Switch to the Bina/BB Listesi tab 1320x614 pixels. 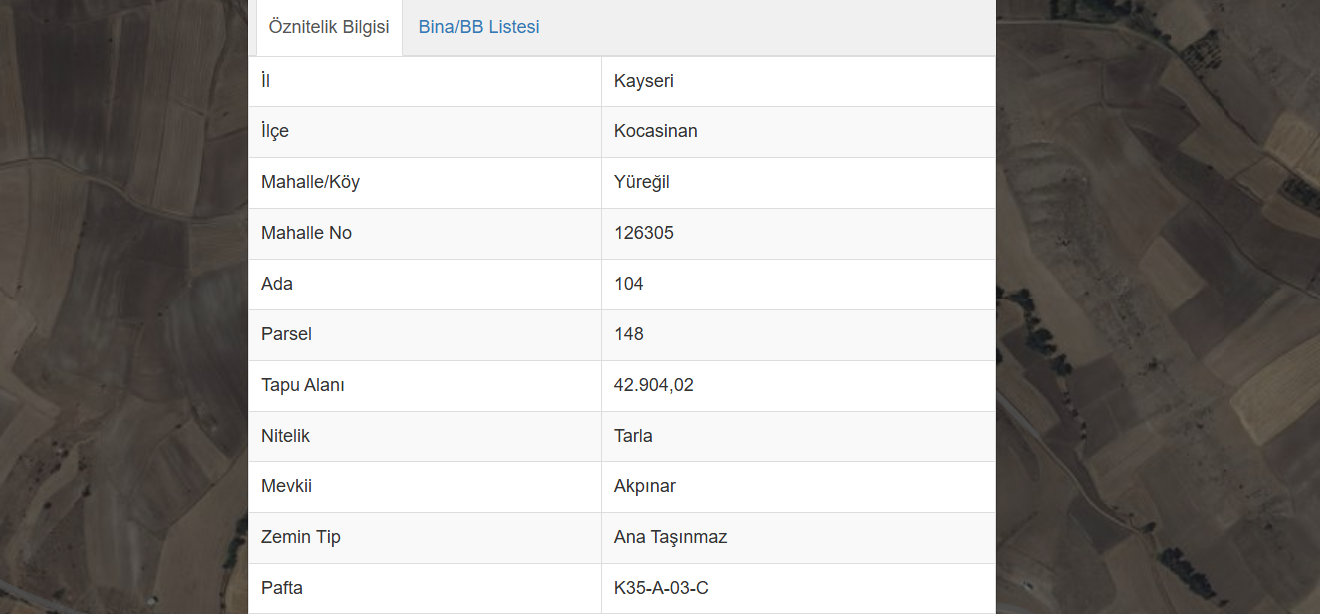pos(479,27)
